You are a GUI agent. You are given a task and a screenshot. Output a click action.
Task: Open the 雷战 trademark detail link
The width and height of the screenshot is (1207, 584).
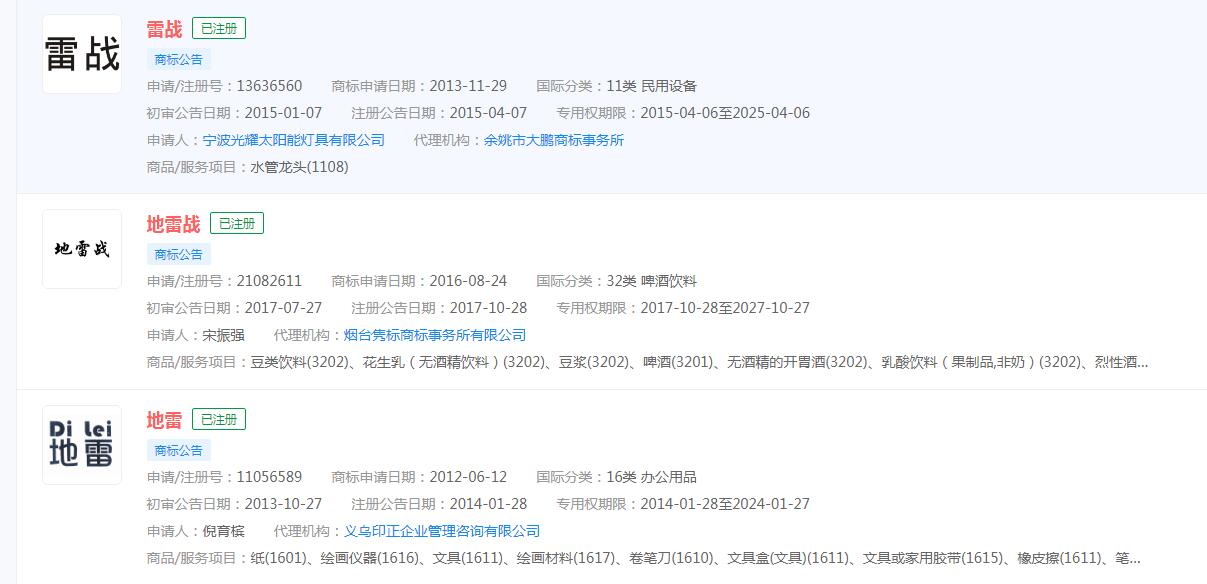[164, 28]
